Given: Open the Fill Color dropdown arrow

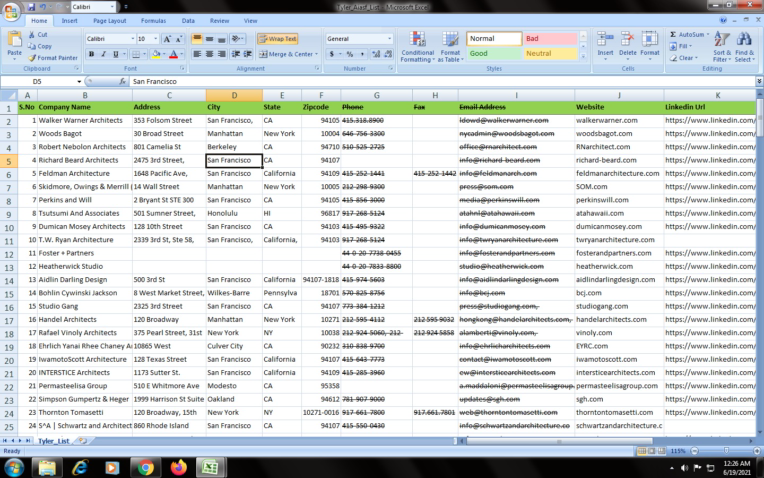Looking at the screenshot, I should coord(164,54).
